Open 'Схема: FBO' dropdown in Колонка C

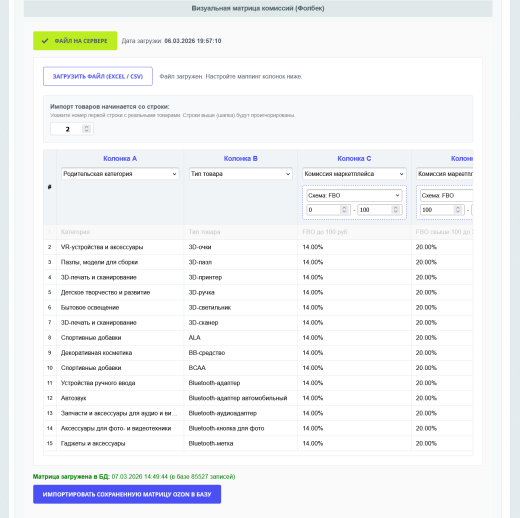click(354, 195)
